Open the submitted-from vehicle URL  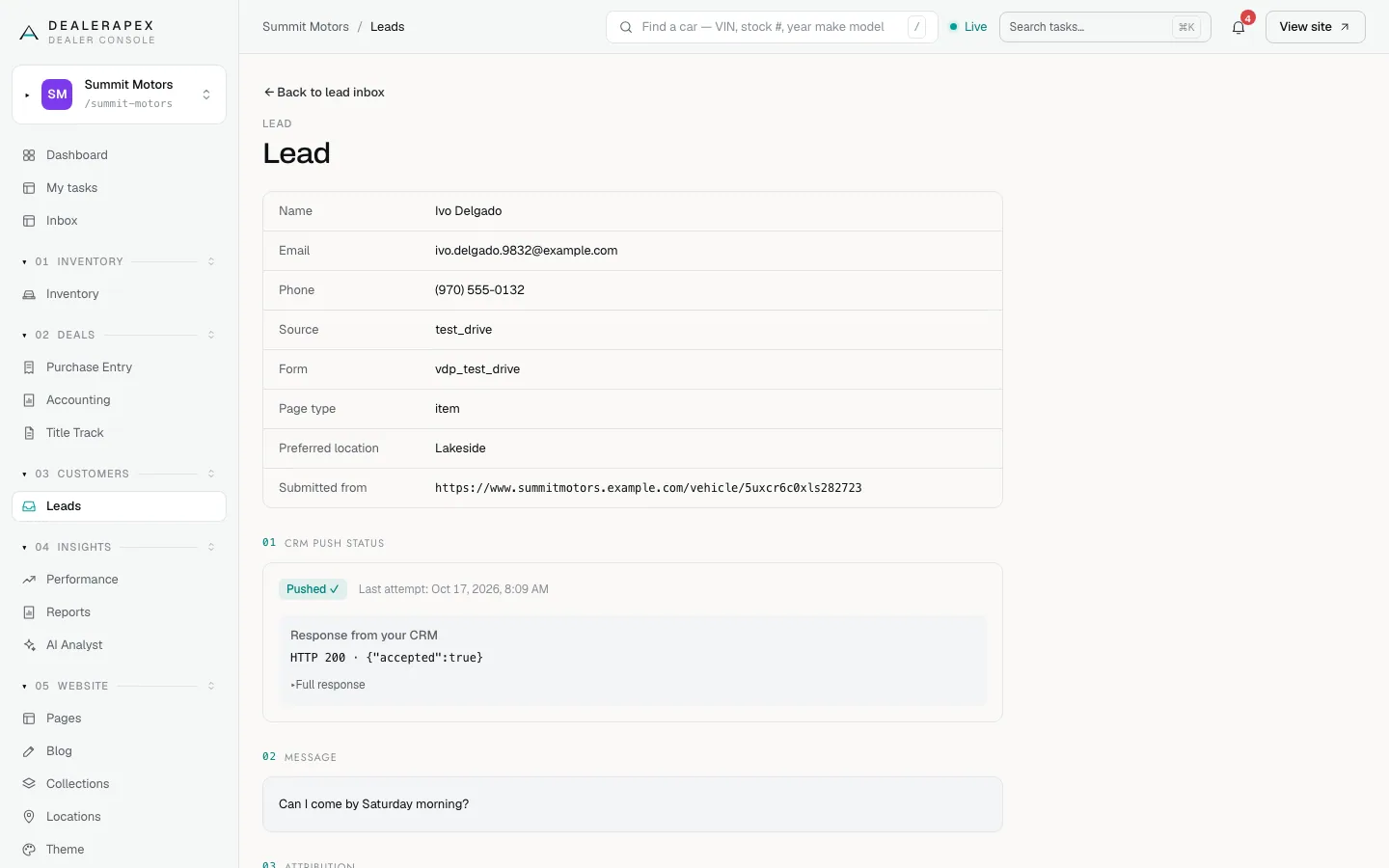tap(648, 488)
